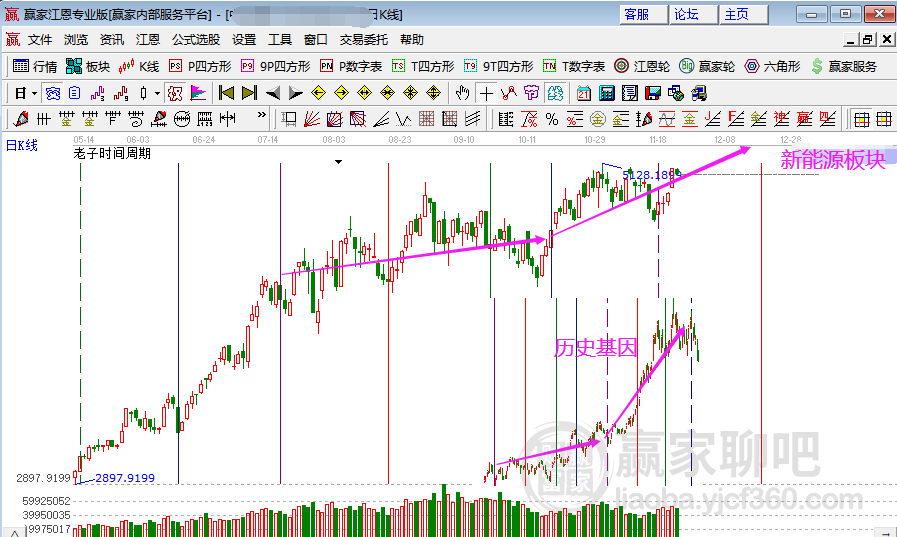Screen dimensions: 897x537
Task: Open the calculator icon
Action: coord(606,93)
